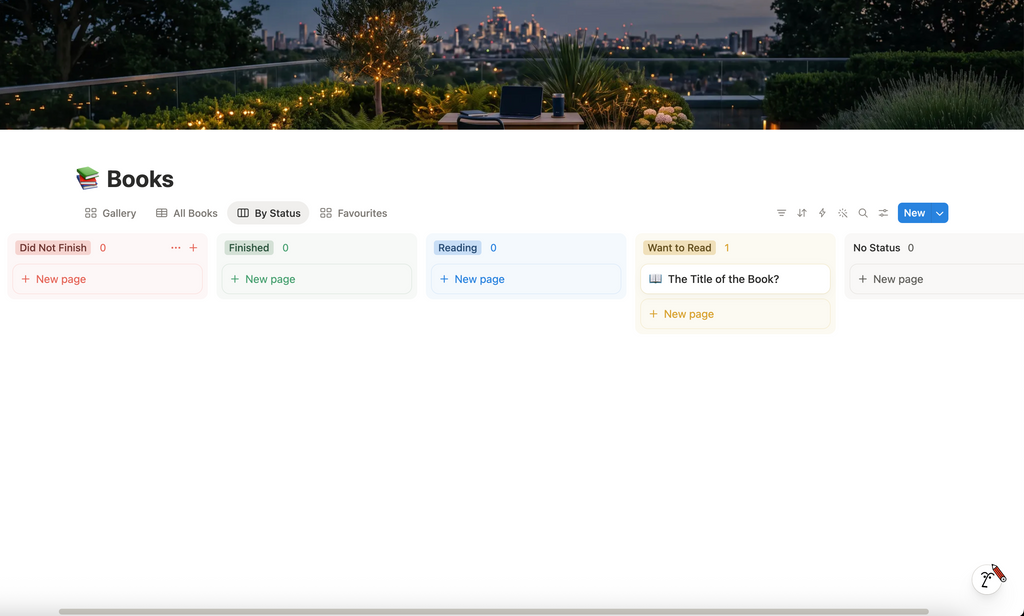
Task: Click the sort arrows icon
Action: coord(802,213)
